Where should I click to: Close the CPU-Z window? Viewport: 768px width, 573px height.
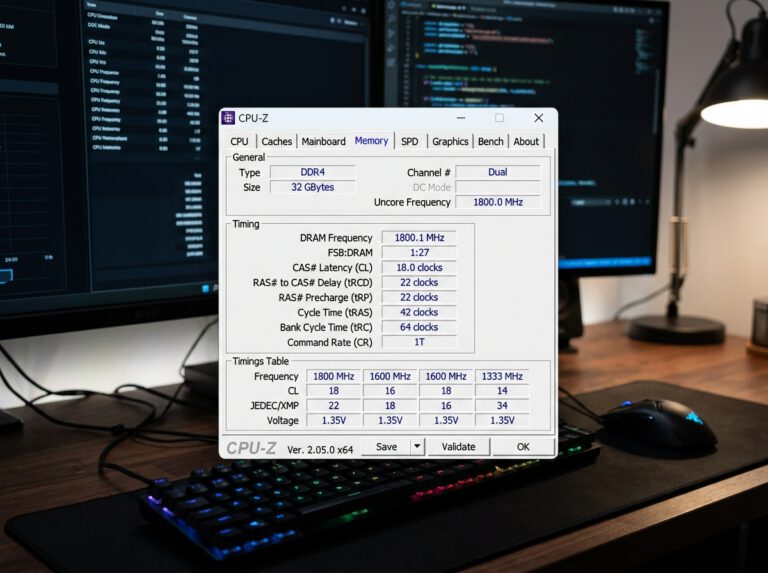[x=538, y=118]
